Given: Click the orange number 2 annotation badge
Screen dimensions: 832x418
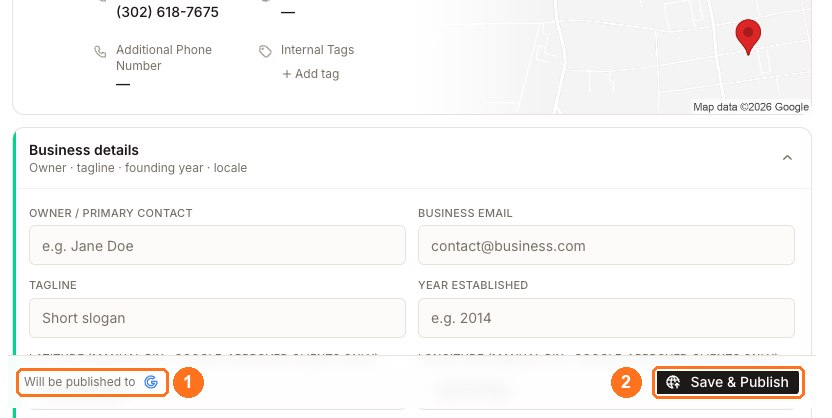Looking at the screenshot, I should click(626, 382).
